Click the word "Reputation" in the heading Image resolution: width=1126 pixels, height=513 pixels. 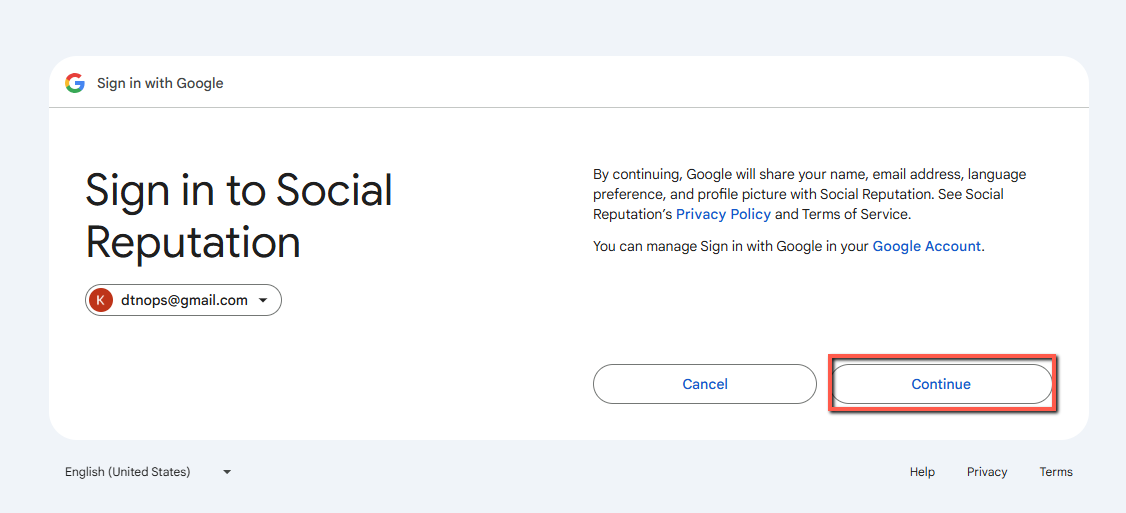pyautogui.click(x=192, y=242)
